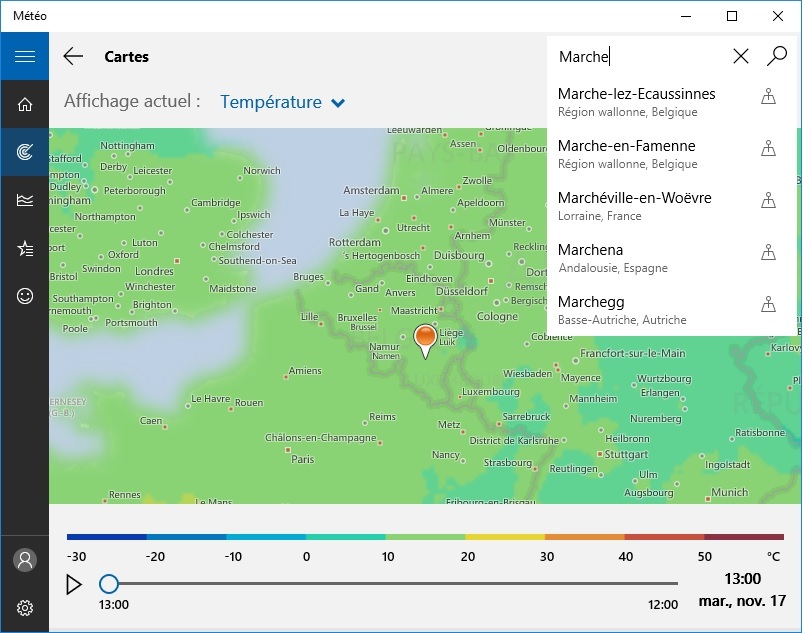Click Paris on the map
Viewport: 803px width, 633px height.
[x=302, y=459]
